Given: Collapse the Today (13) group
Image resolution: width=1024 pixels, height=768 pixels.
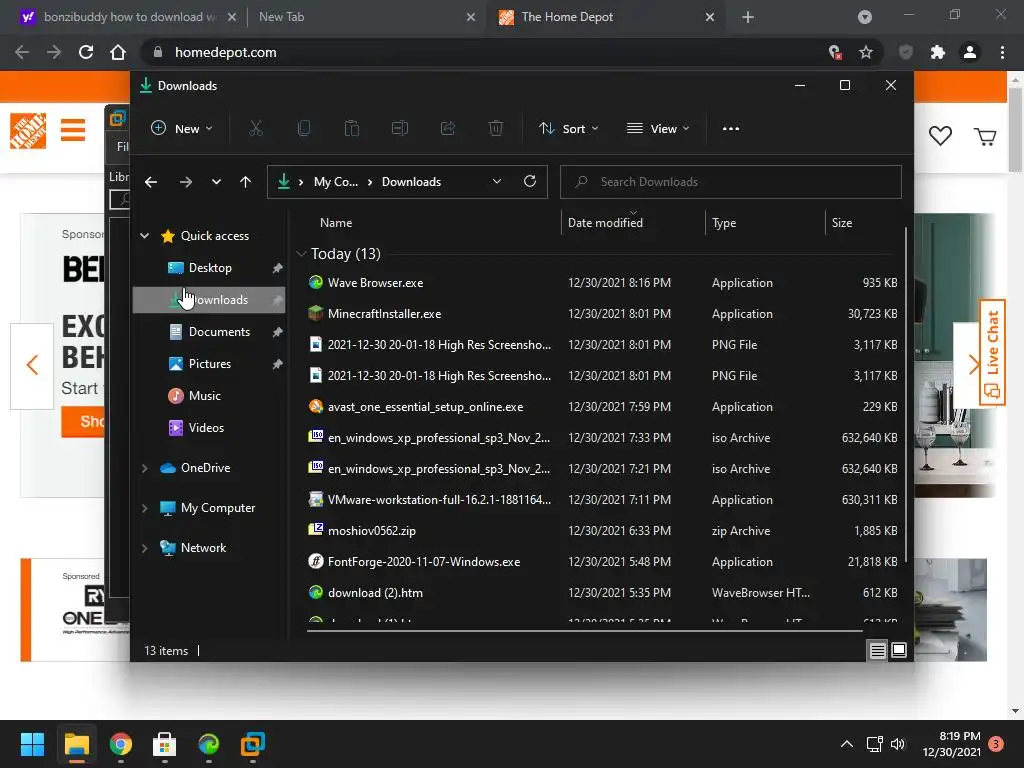Looking at the screenshot, I should 301,254.
